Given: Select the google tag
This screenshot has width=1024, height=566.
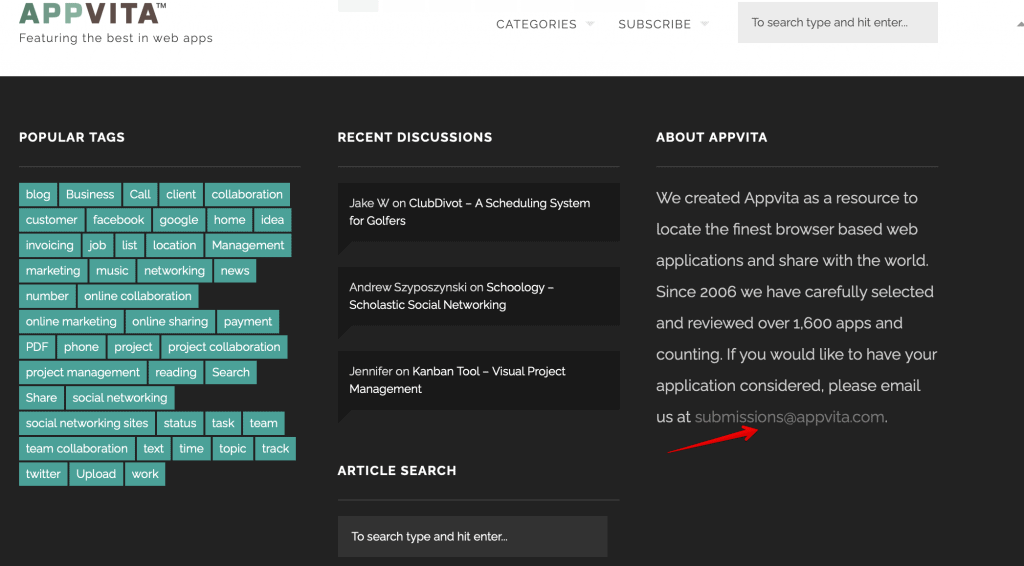Looking at the screenshot, I should click(179, 220).
